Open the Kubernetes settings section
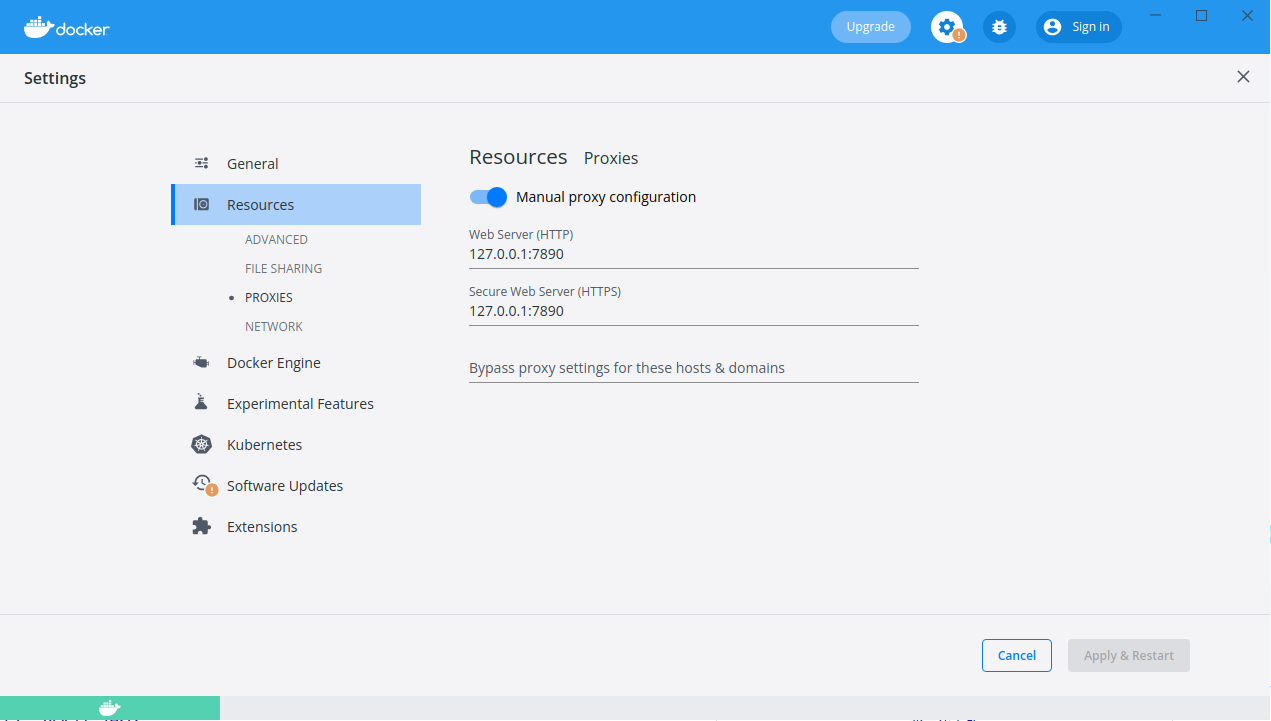 tap(296, 445)
